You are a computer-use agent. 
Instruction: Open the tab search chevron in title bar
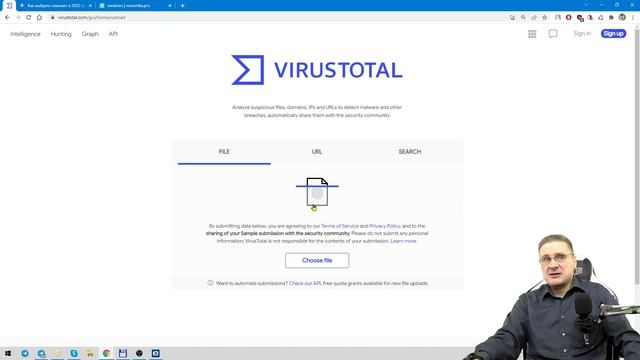coord(586,5)
